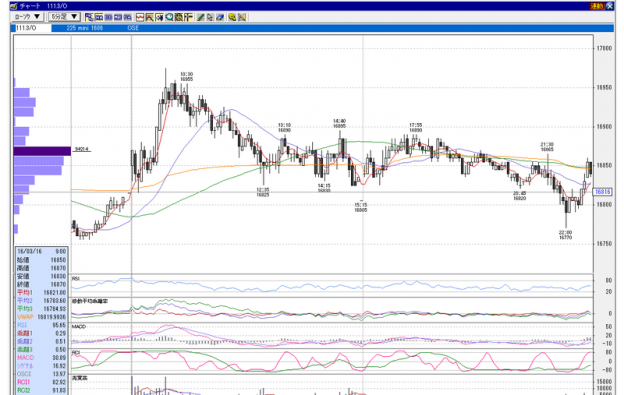Screen dimensions: 624x395
Task: Click the dark purple highlighted volume profile bar
Action: tap(42, 151)
